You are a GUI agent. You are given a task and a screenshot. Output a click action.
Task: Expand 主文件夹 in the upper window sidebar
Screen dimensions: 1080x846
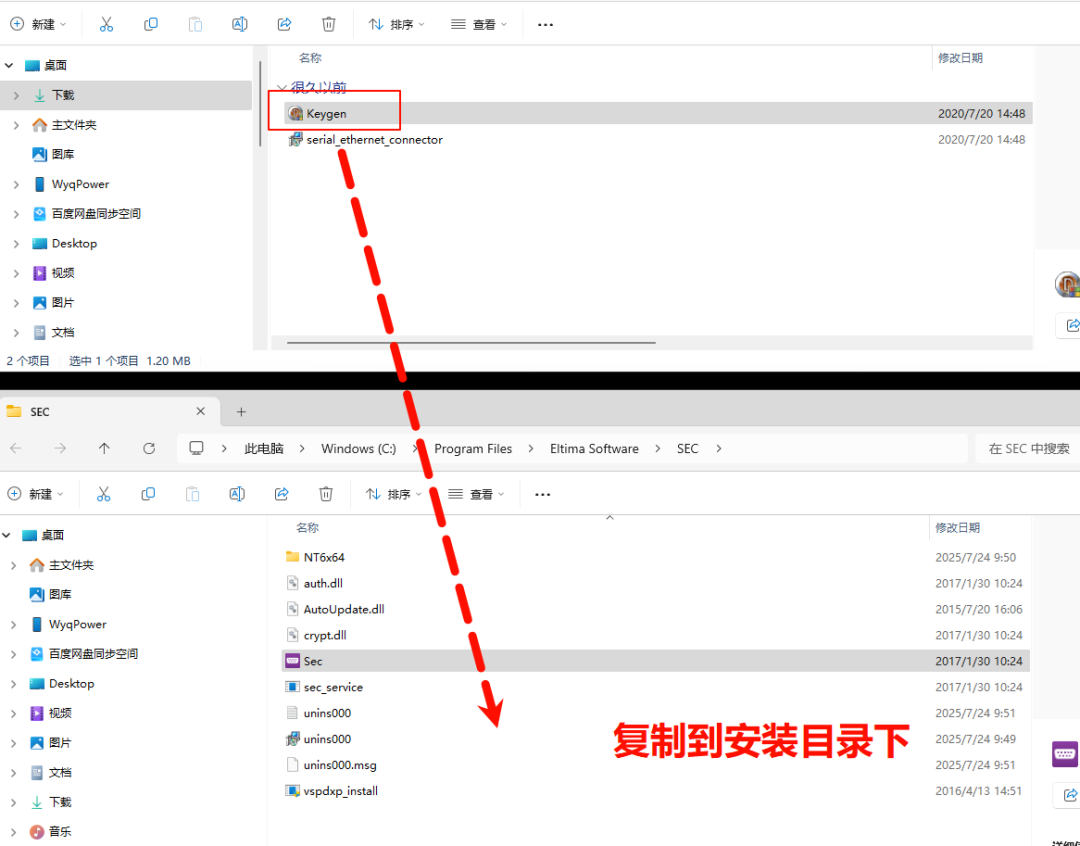pos(17,125)
